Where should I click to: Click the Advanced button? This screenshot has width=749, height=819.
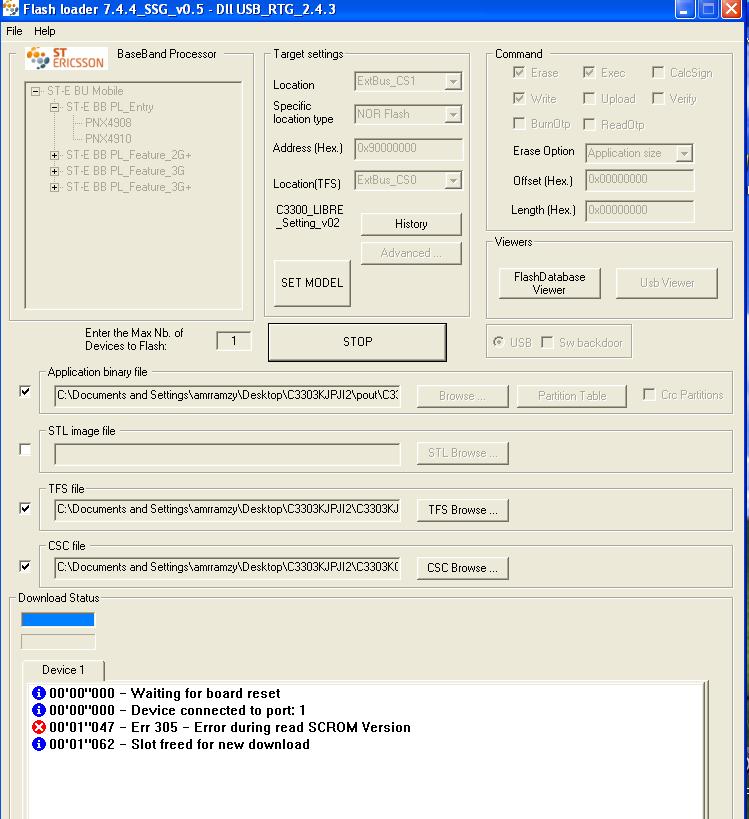(x=411, y=253)
